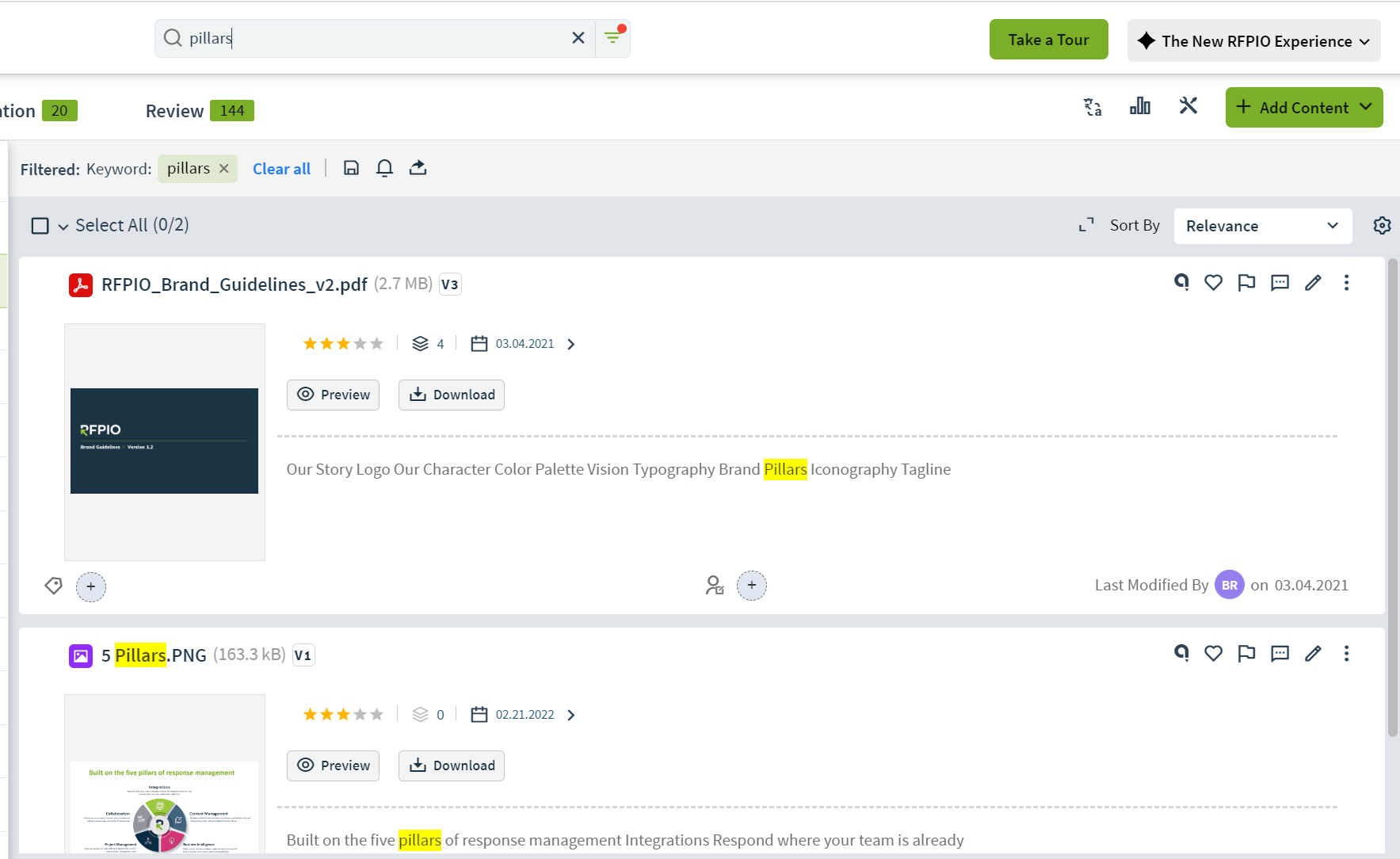Expand the Select All chevron options

(x=63, y=227)
